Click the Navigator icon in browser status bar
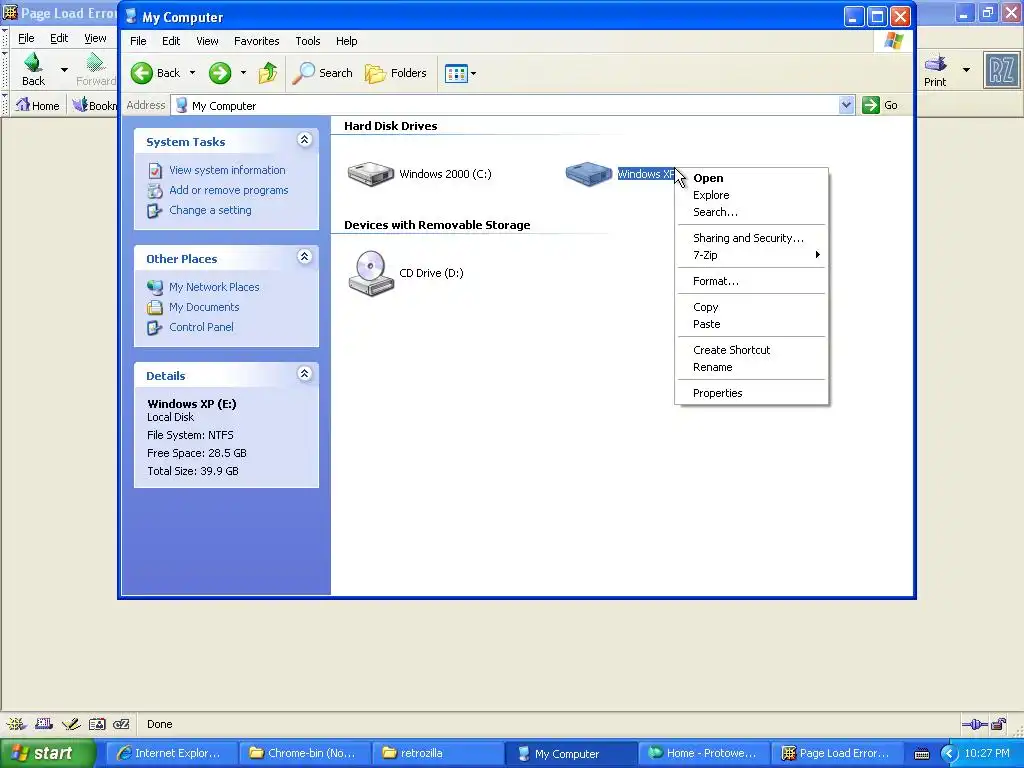This screenshot has width=1024, height=768. point(16,724)
